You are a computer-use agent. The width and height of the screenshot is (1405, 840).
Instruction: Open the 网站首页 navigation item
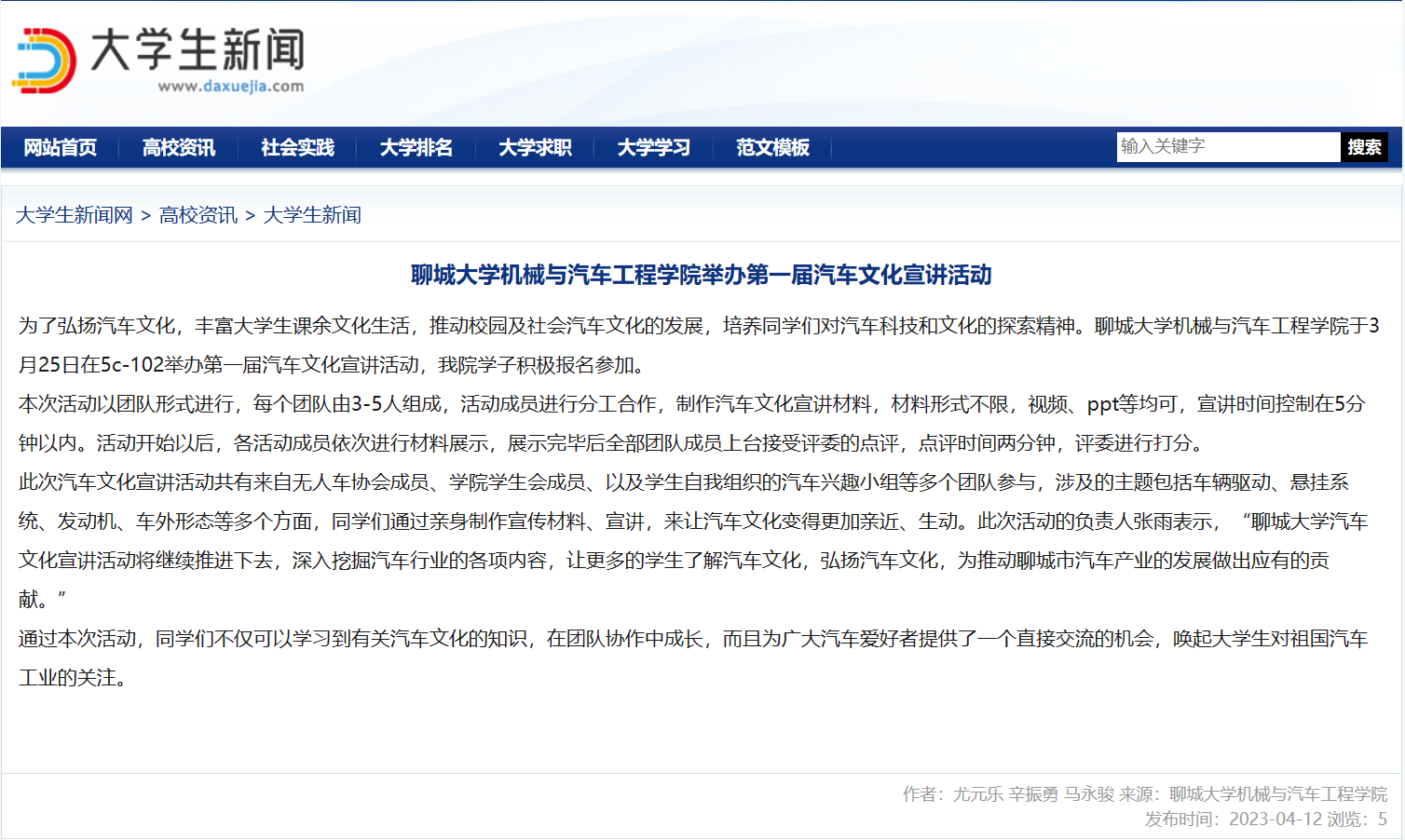[61, 147]
